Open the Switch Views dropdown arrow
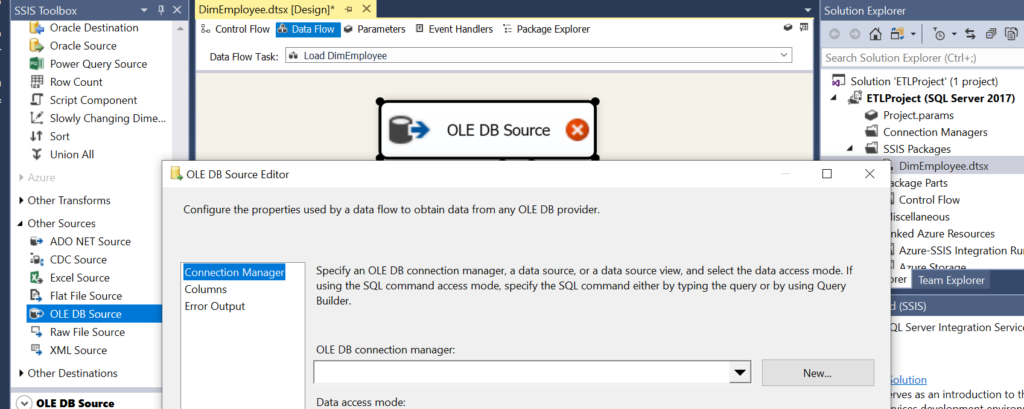This screenshot has height=409, width=1024. [912, 34]
